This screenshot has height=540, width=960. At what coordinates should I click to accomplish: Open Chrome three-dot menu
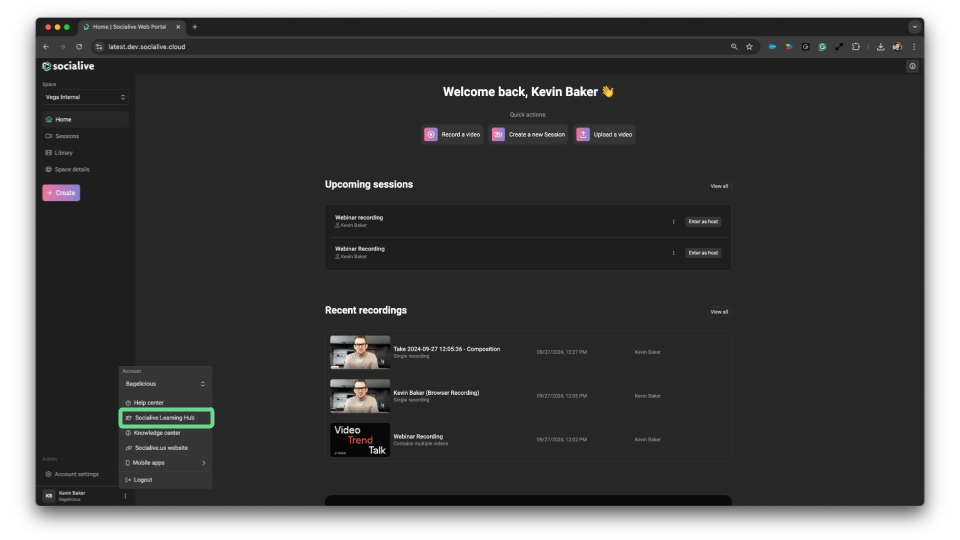(x=913, y=47)
